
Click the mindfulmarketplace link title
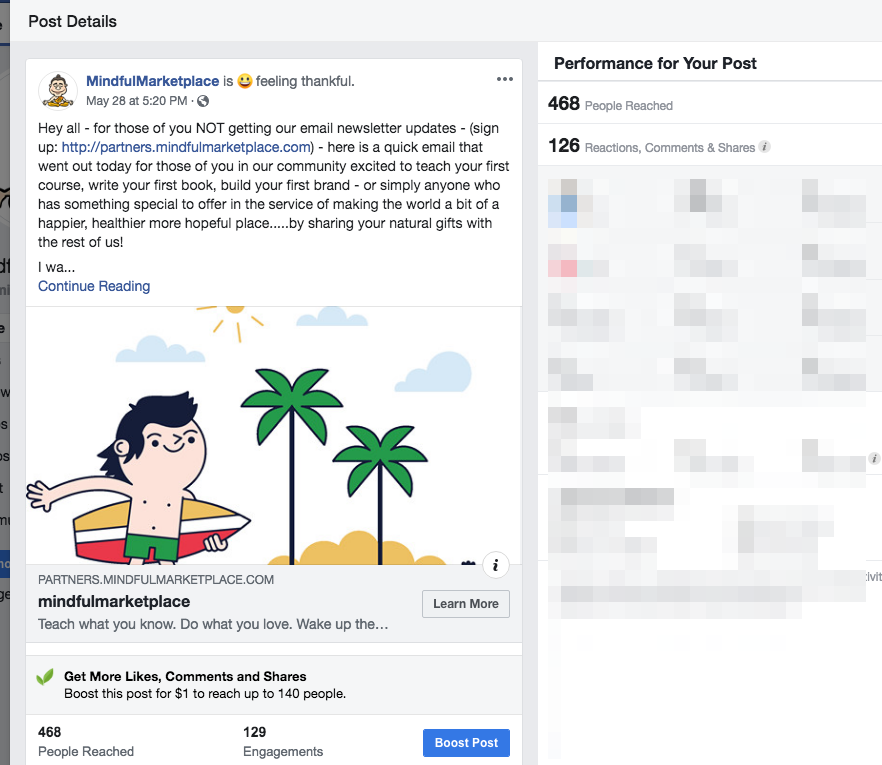click(114, 601)
